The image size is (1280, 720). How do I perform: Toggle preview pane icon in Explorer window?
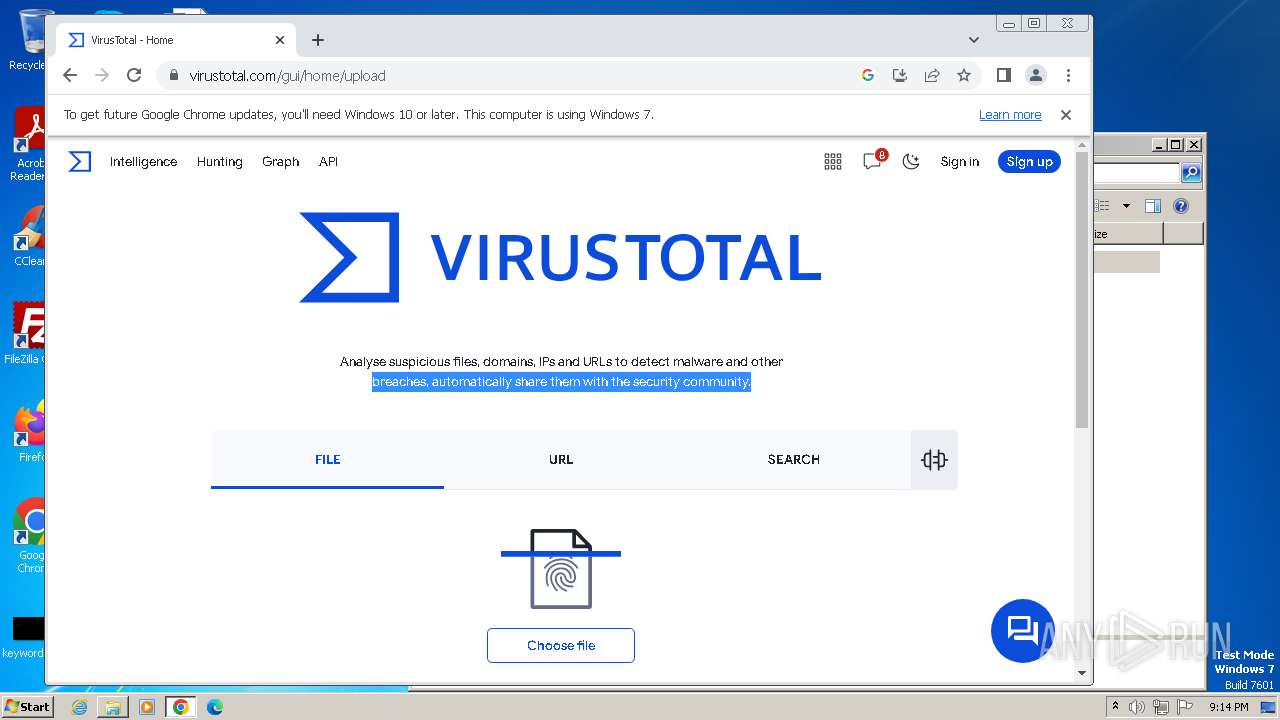pos(1153,206)
